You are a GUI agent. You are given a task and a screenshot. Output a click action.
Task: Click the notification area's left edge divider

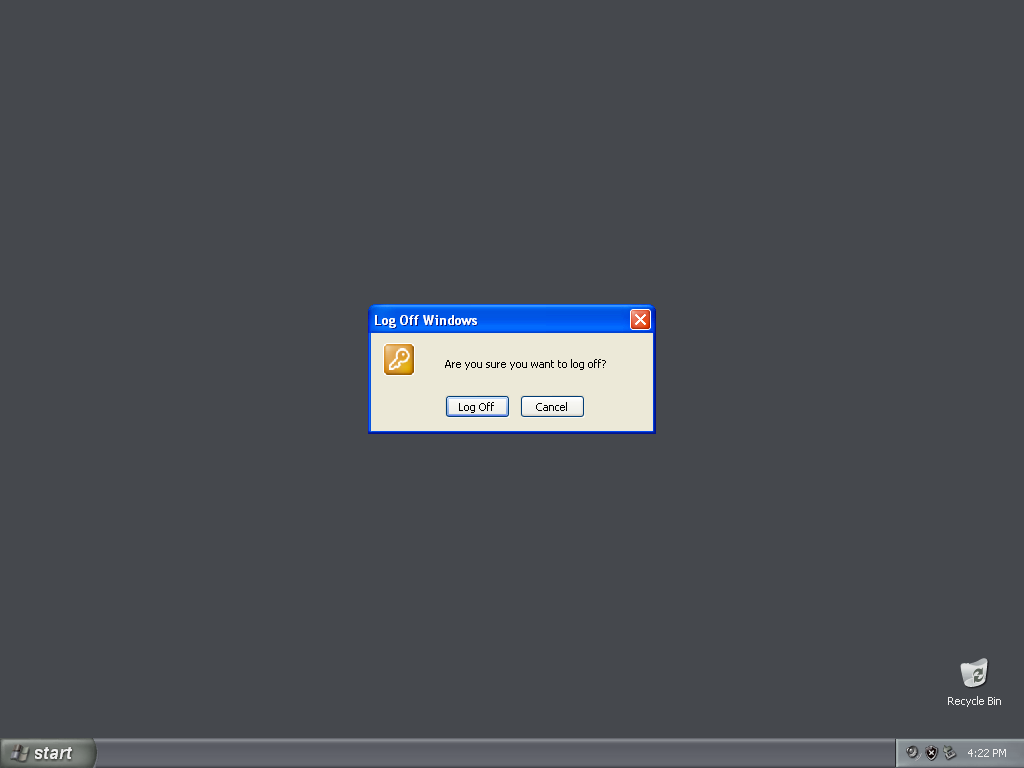coord(896,753)
